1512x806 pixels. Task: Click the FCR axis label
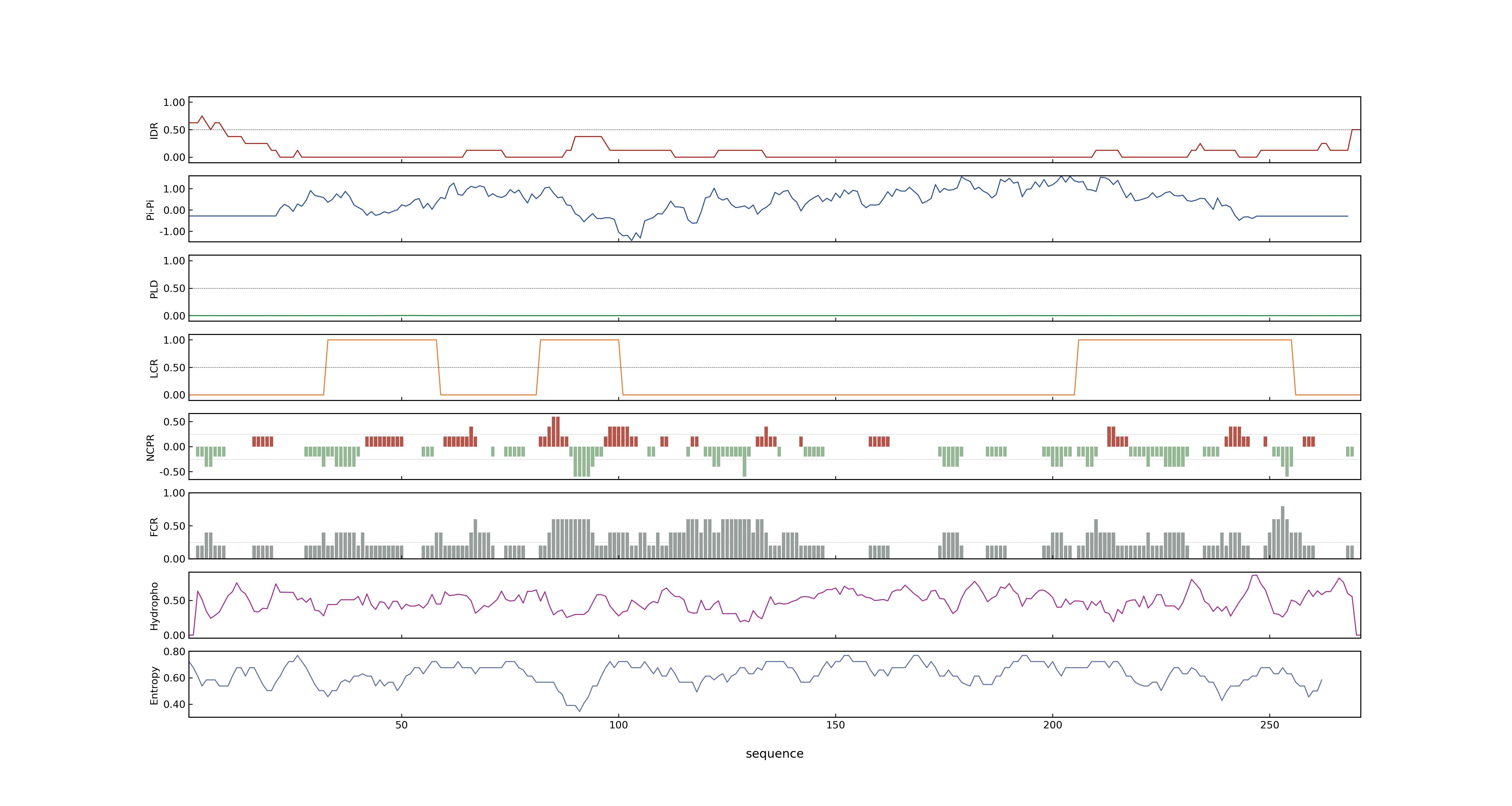pyautogui.click(x=154, y=526)
